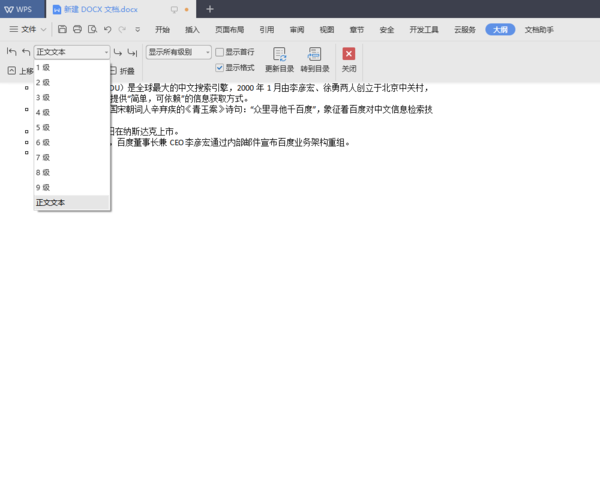Click text 众里寻他千百度
This screenshot has height=480, width=600.
283,110
